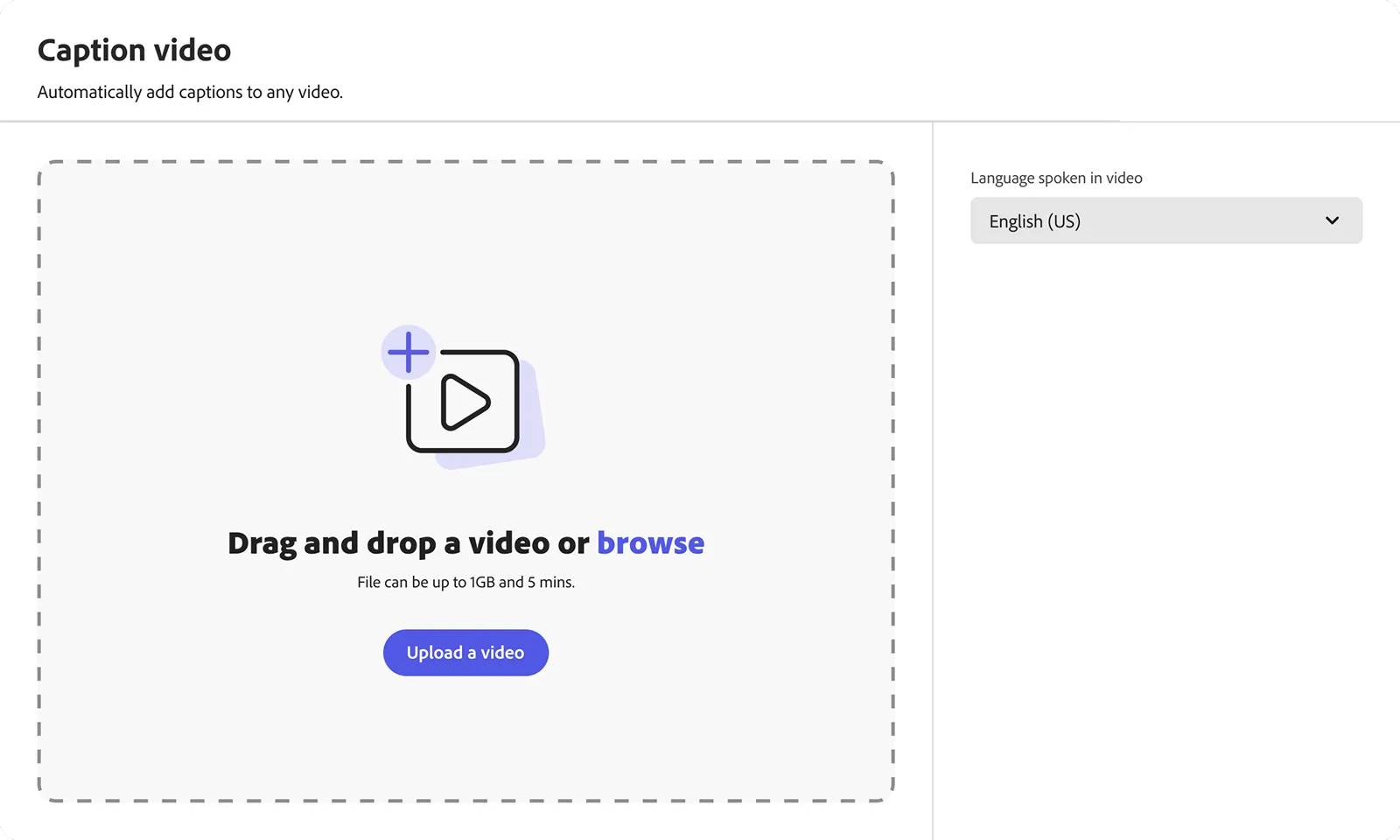1400x840 pixels.
Task: Click blank right panel space beneath language dropdown
Action: (1165, 525)
